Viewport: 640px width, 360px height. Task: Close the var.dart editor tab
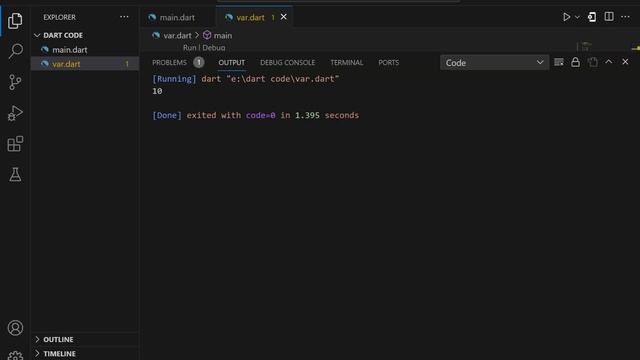[x=284, y=17]
